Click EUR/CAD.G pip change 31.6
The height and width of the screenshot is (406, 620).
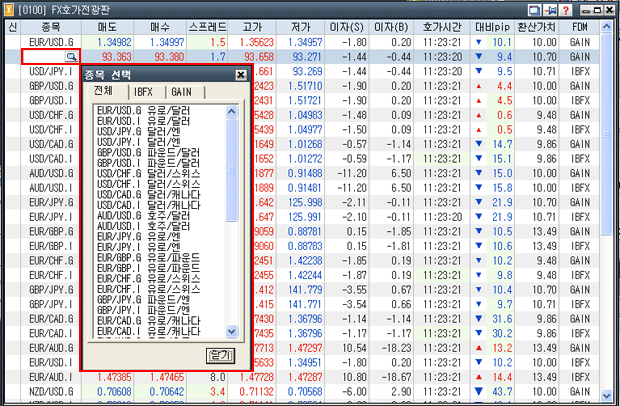tap(502, 319)
